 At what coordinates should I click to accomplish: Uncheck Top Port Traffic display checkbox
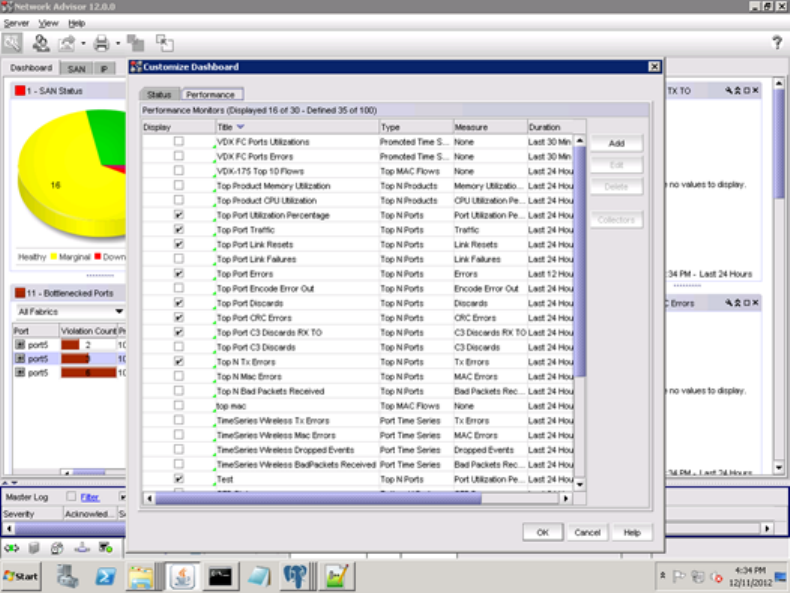pos(179,230)
